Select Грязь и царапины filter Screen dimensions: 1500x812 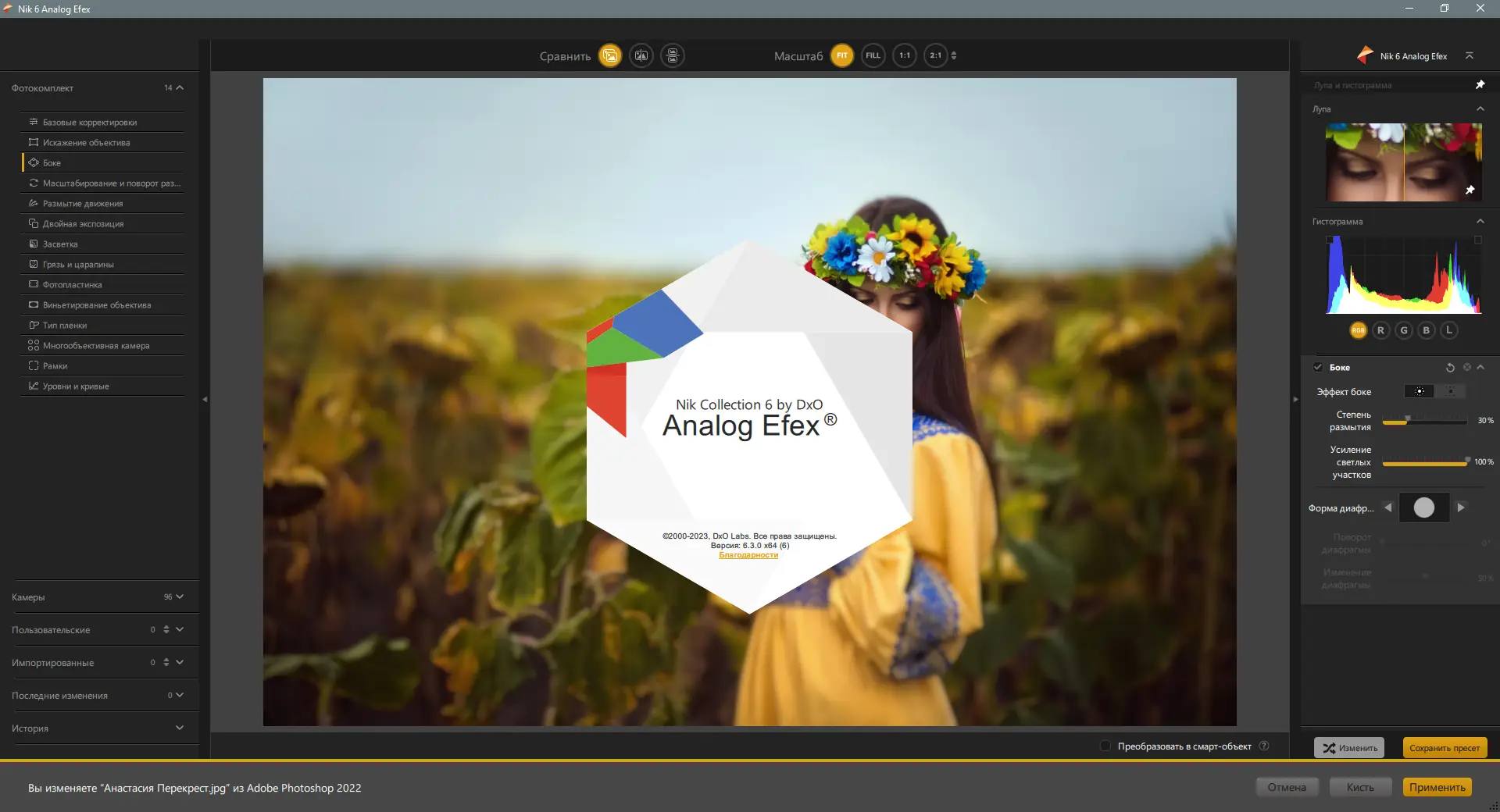(x=102, y=264)
